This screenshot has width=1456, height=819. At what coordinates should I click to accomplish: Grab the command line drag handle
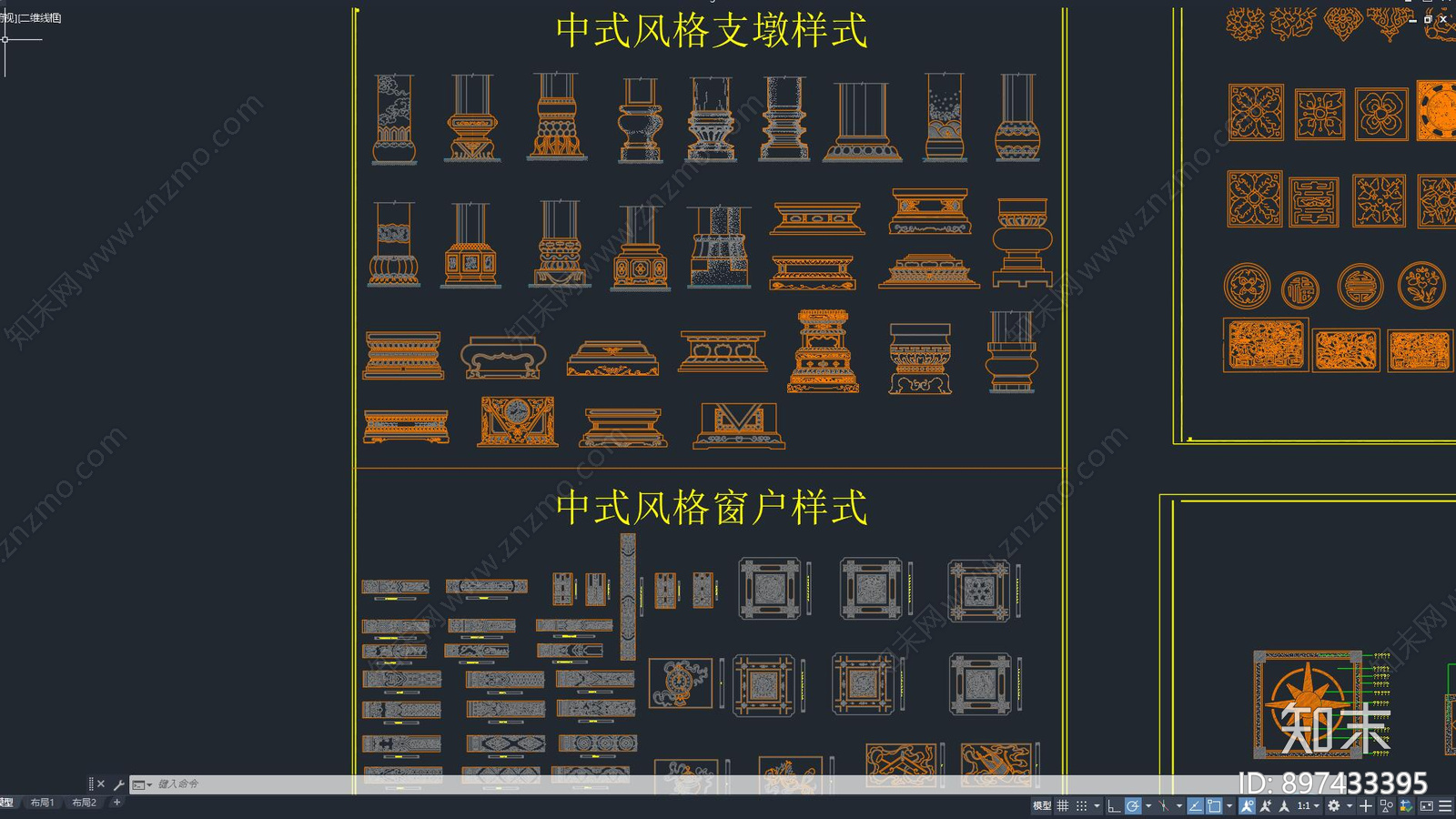91,784
